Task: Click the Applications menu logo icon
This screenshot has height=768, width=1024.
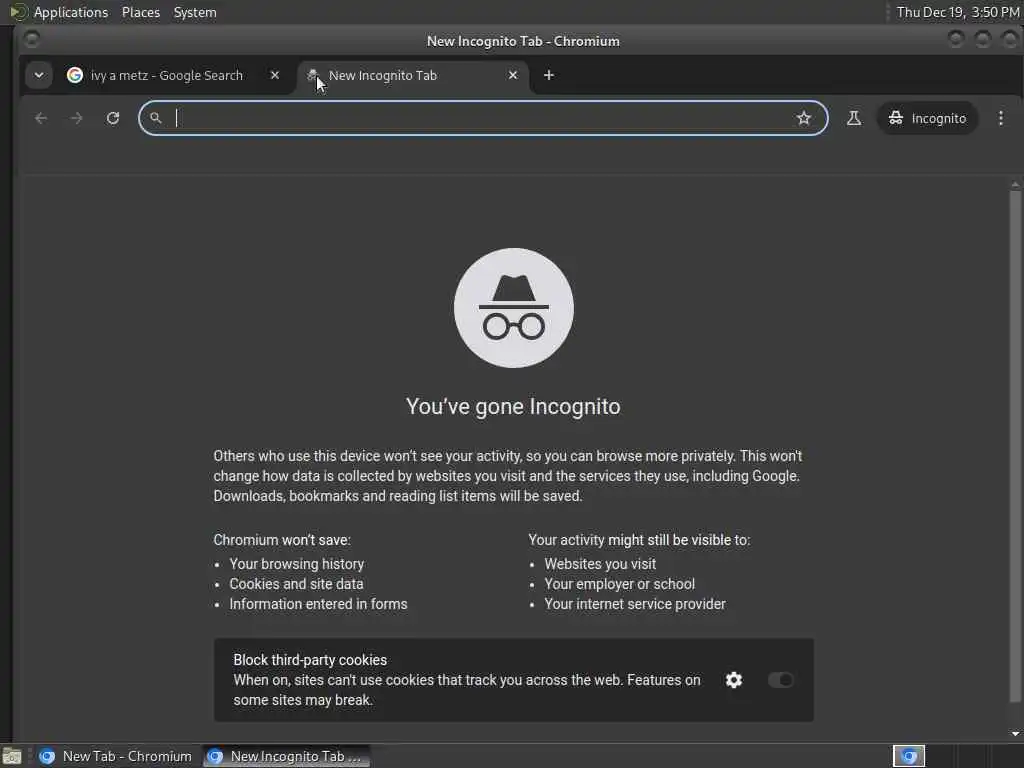Action: click(18, 12)
